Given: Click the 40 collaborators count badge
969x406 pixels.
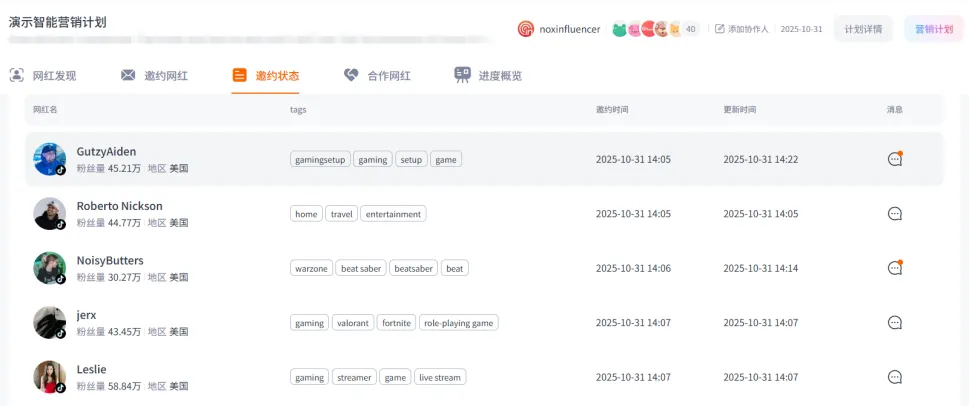Looking at the screenshot, I should click(691, 29).
